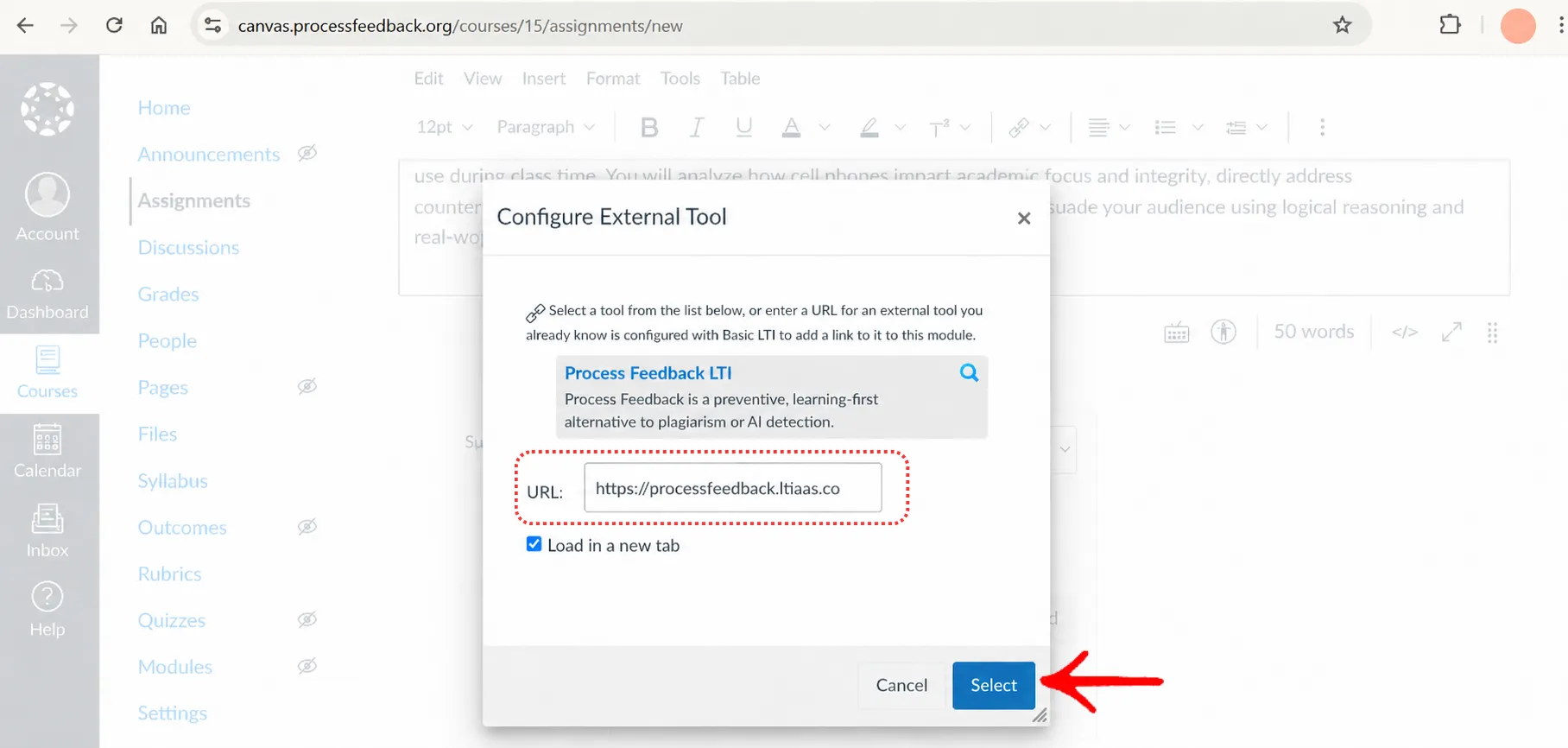Open the 12pt font size dropdown

(444, 128)
